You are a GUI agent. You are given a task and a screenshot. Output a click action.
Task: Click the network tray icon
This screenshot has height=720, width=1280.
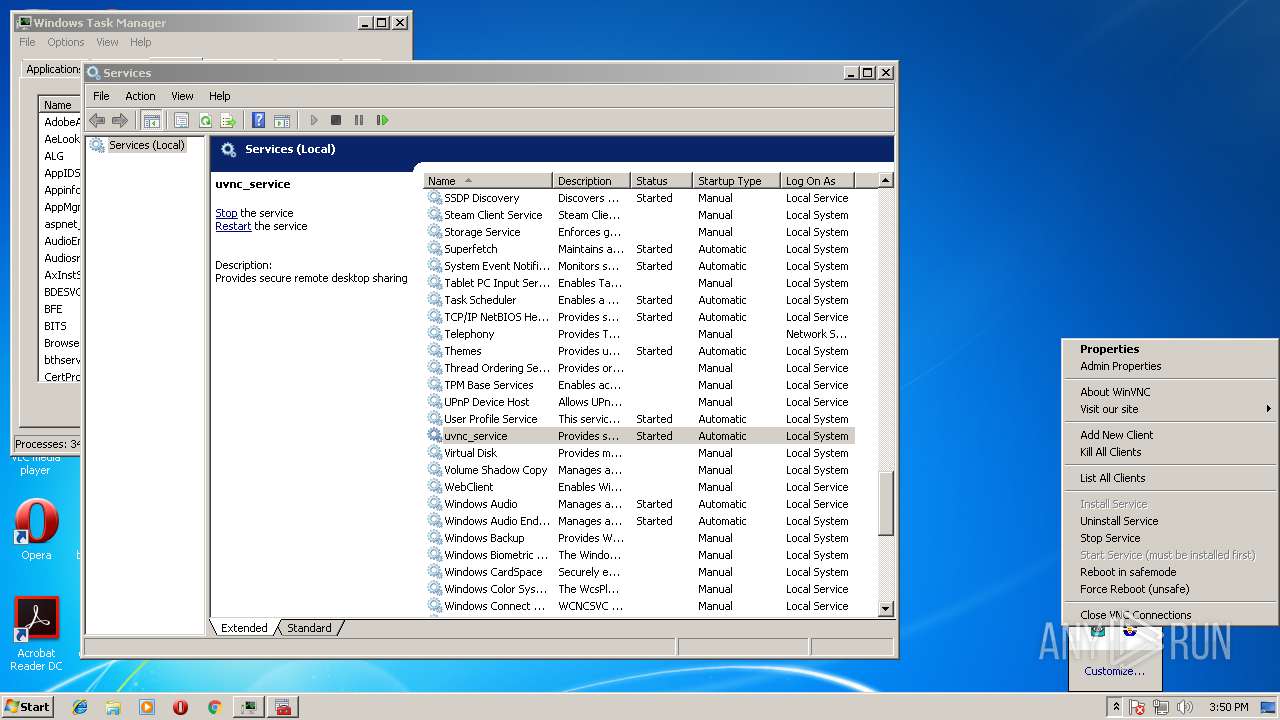click(x=1161, y=707)
